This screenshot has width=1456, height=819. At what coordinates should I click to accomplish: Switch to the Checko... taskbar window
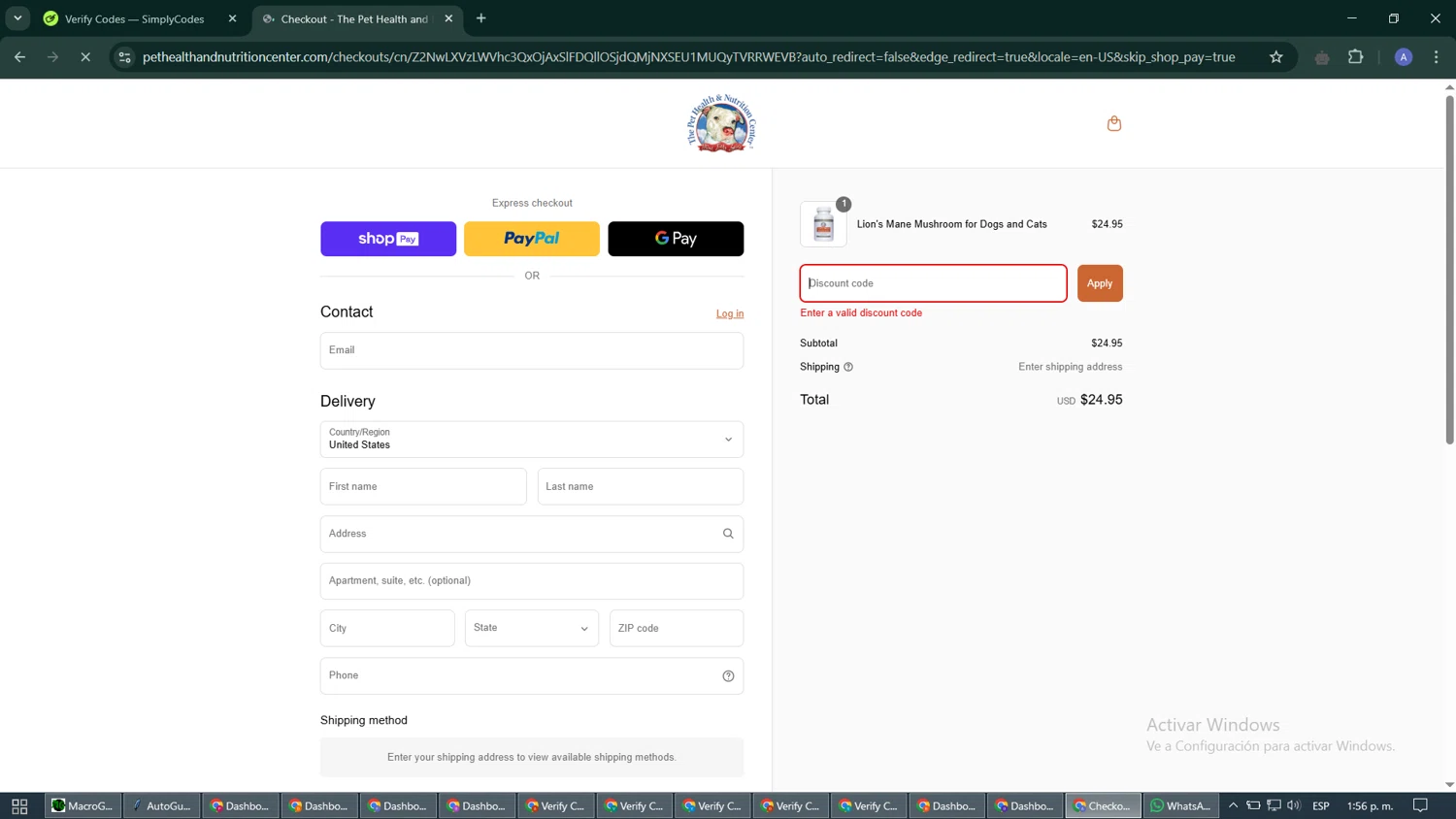[x=1103, y=806]
